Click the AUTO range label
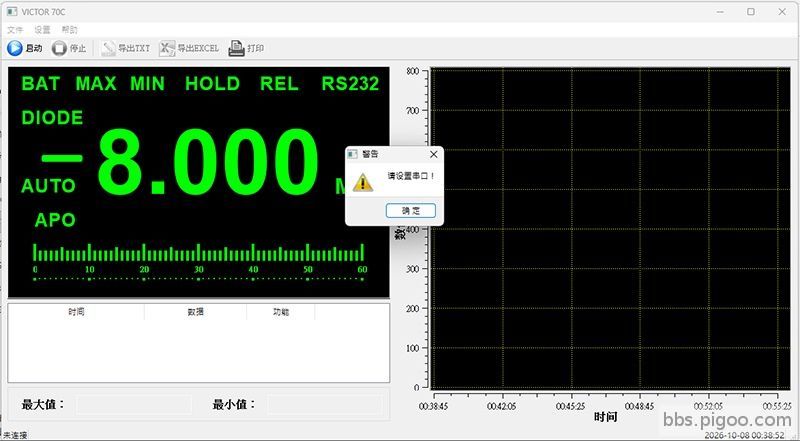 coord(48,186)
